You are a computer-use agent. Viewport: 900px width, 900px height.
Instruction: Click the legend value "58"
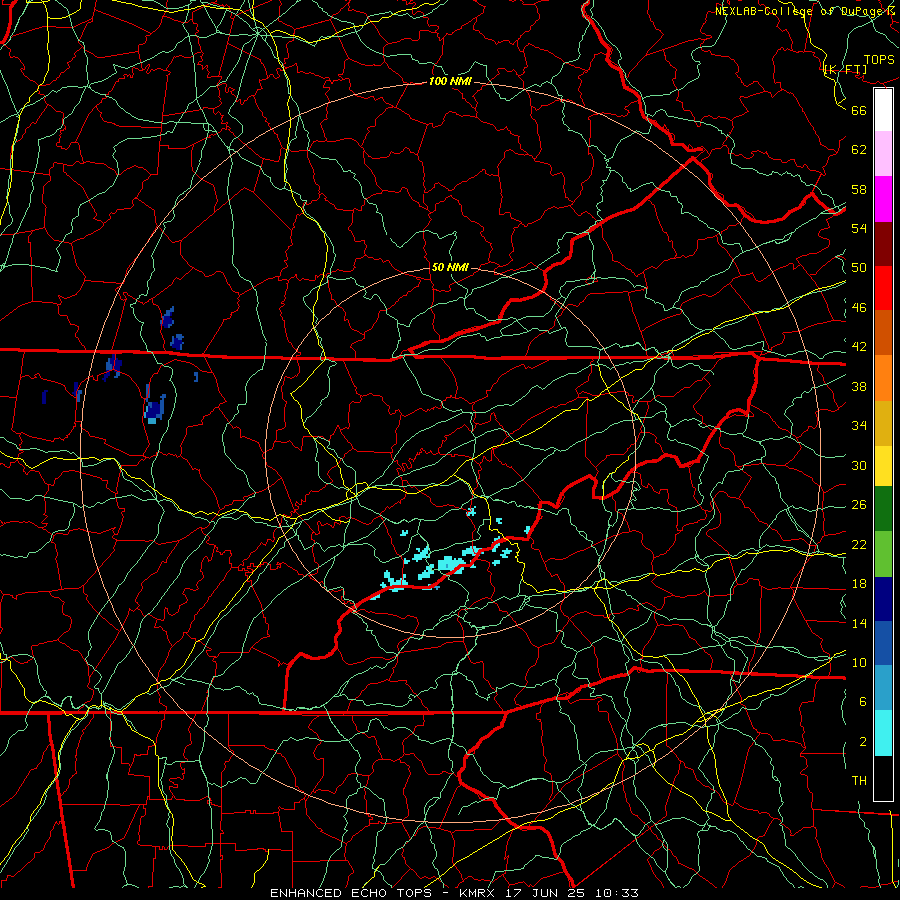[x=859, y=189]
